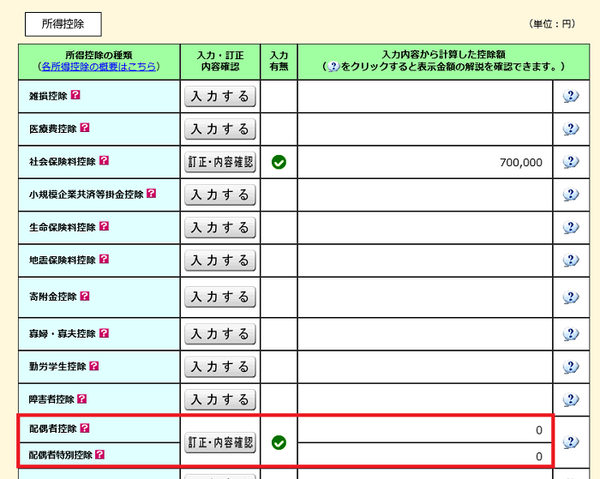The height and width of the screenshot is (479, 600).
Task: Click the 所得控除 heading box
Action: [63, 24]
